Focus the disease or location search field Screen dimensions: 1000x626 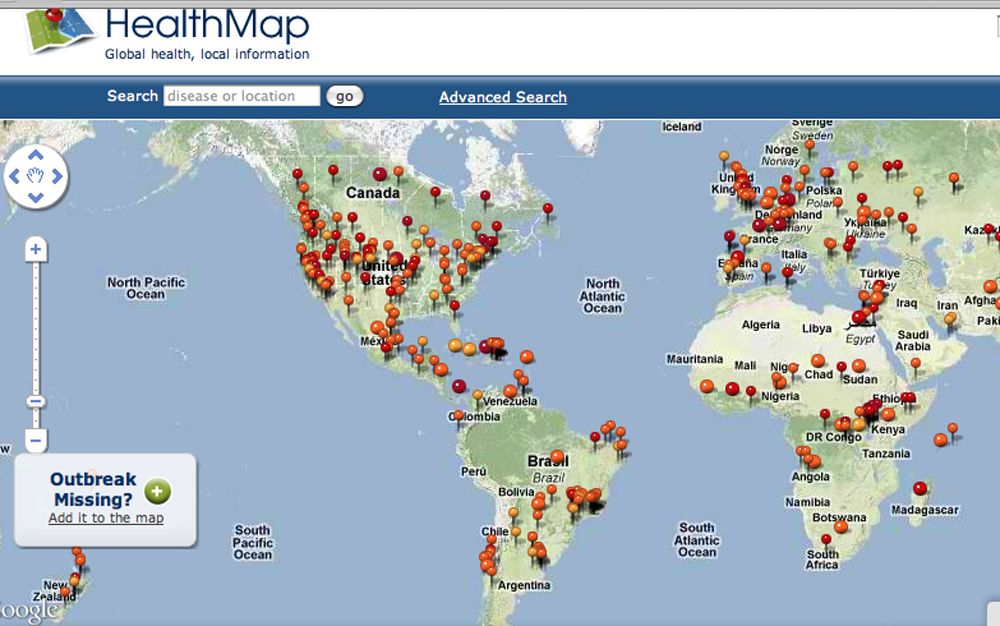(x=241, y=96)
